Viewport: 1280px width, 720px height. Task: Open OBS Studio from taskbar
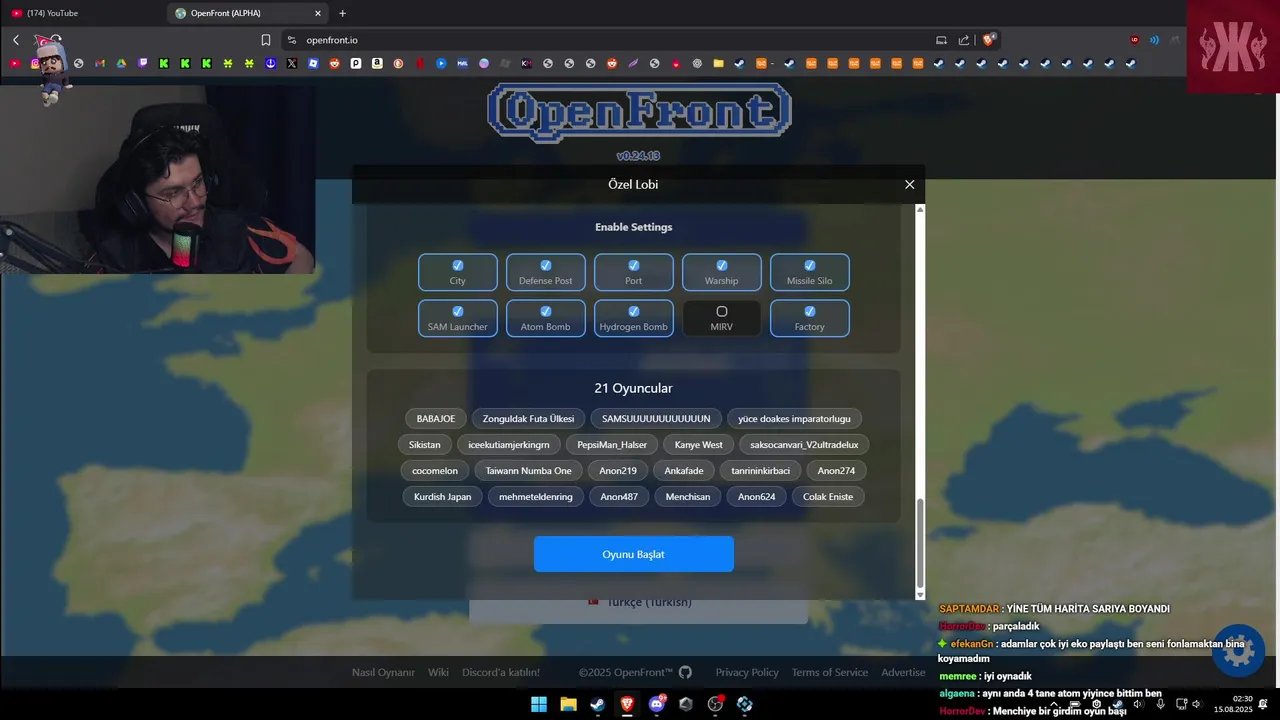click(x=716, y=704)
